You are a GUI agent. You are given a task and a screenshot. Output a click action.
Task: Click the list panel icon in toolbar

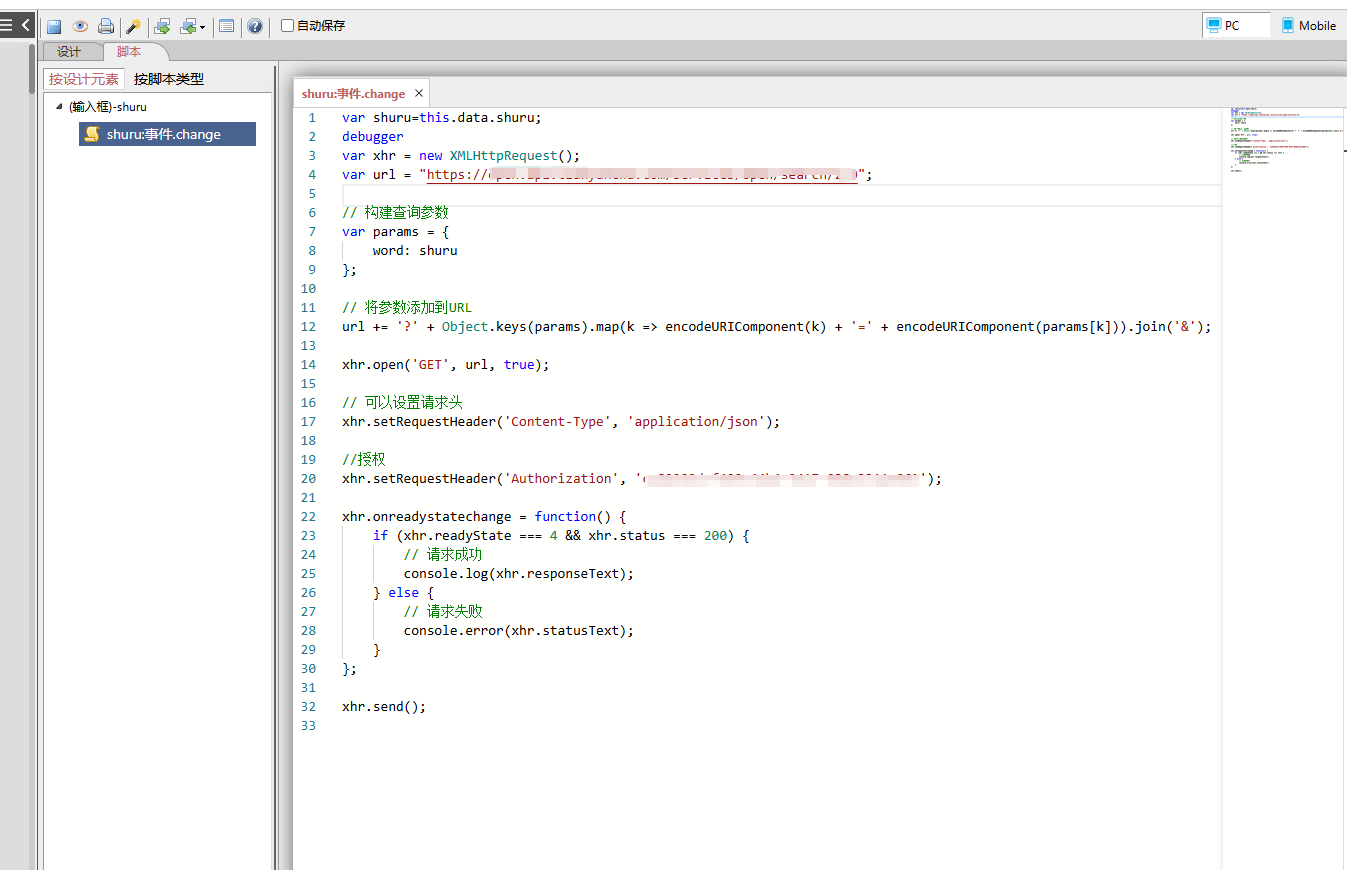227,26
